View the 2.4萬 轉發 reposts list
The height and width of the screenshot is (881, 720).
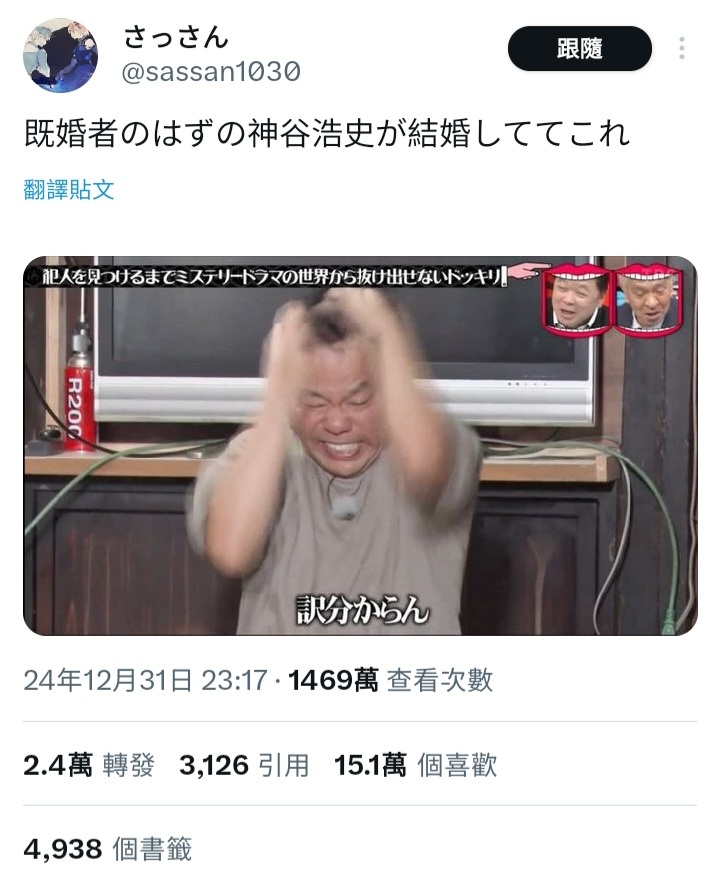(89, 765)
